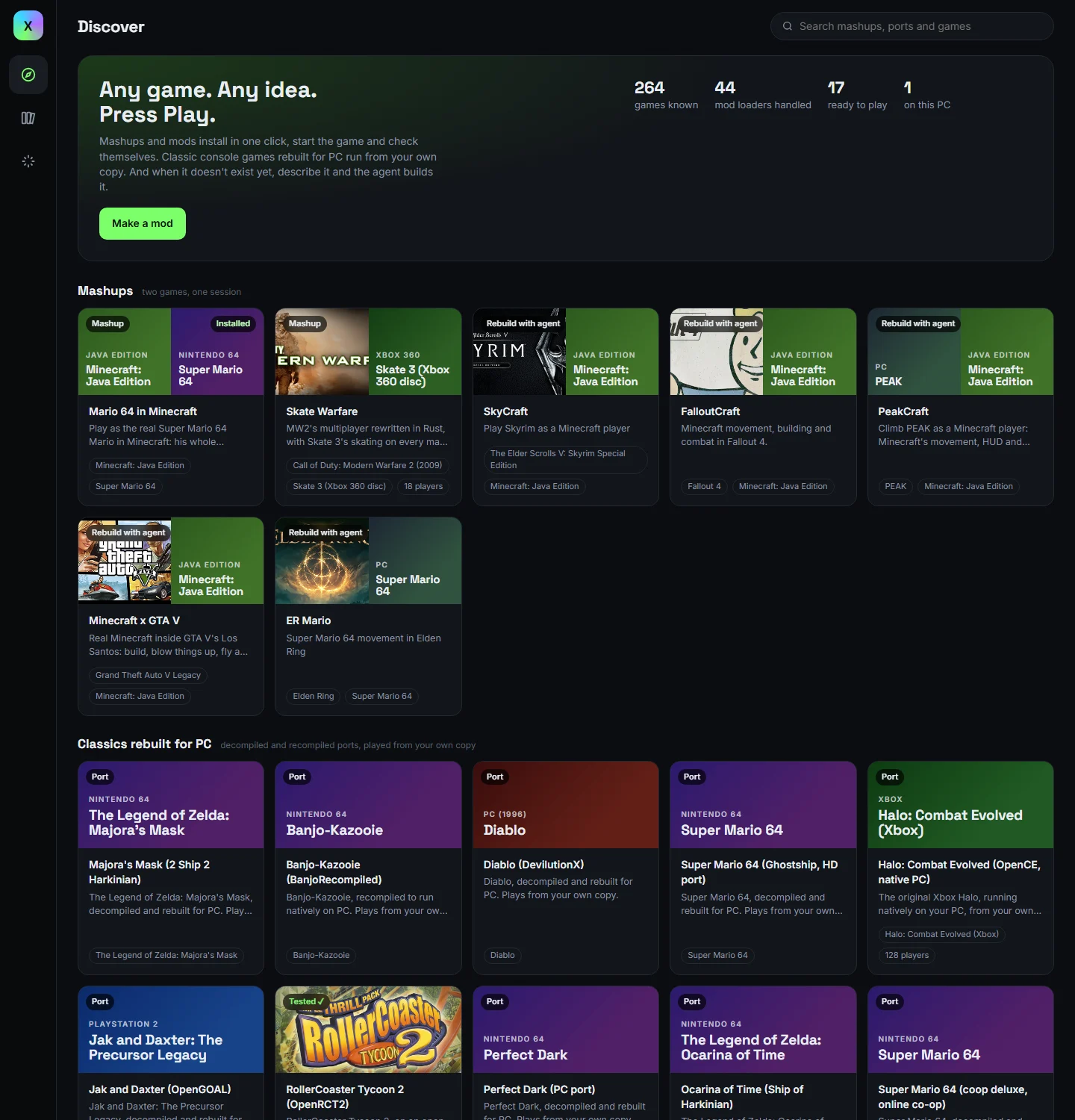
Task: Click the Grand Theft Auto V Legacy tag
Action: (148, 675)
